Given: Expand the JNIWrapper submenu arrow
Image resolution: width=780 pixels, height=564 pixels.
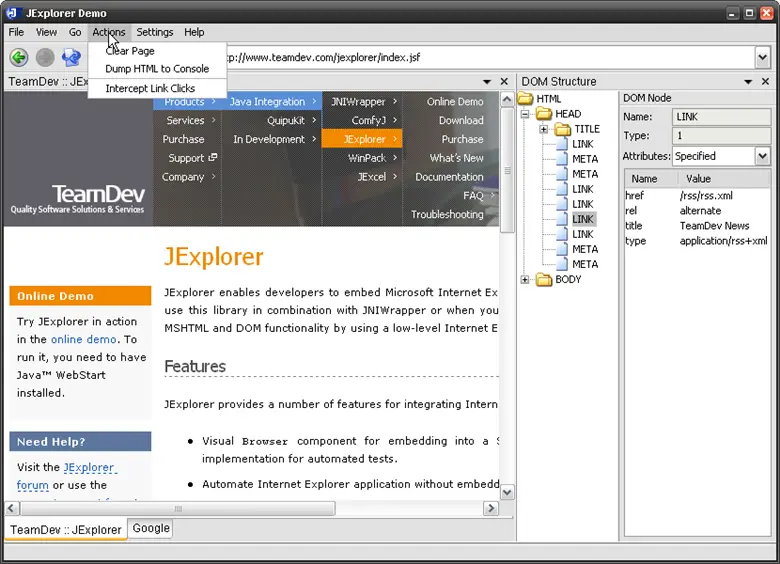Looking at the screenshot, I should click(395, 101).
